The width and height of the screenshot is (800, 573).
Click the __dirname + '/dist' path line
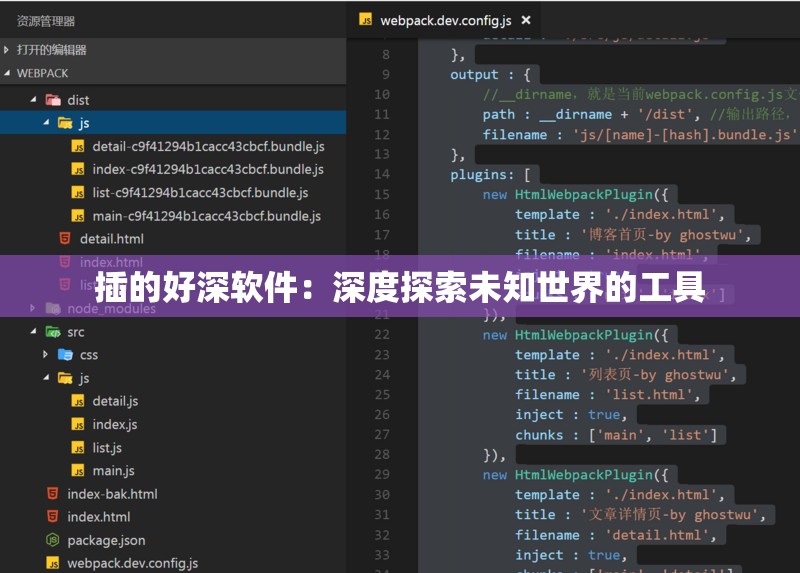coord(592,114)
